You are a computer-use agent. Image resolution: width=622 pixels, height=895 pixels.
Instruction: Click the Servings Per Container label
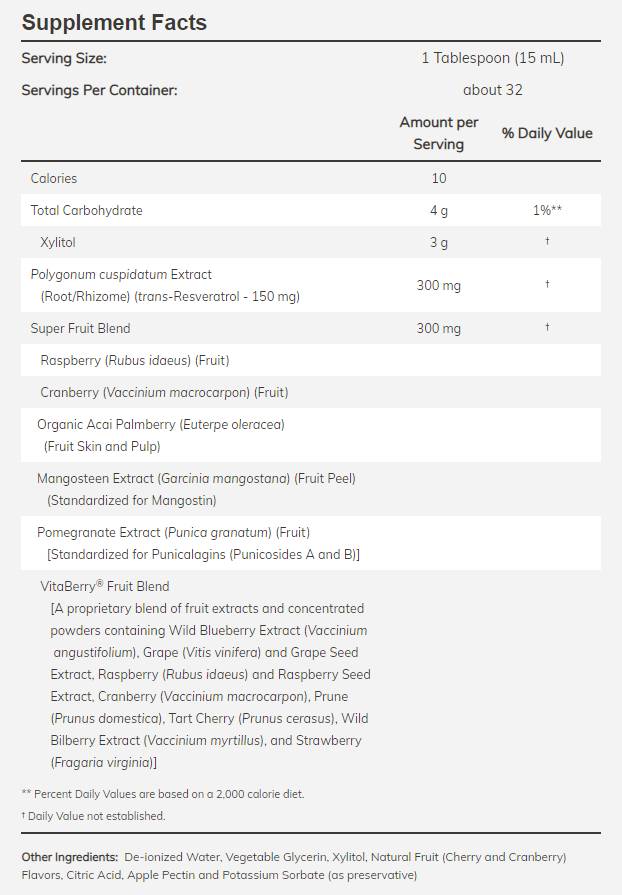[x=99, y=90]
